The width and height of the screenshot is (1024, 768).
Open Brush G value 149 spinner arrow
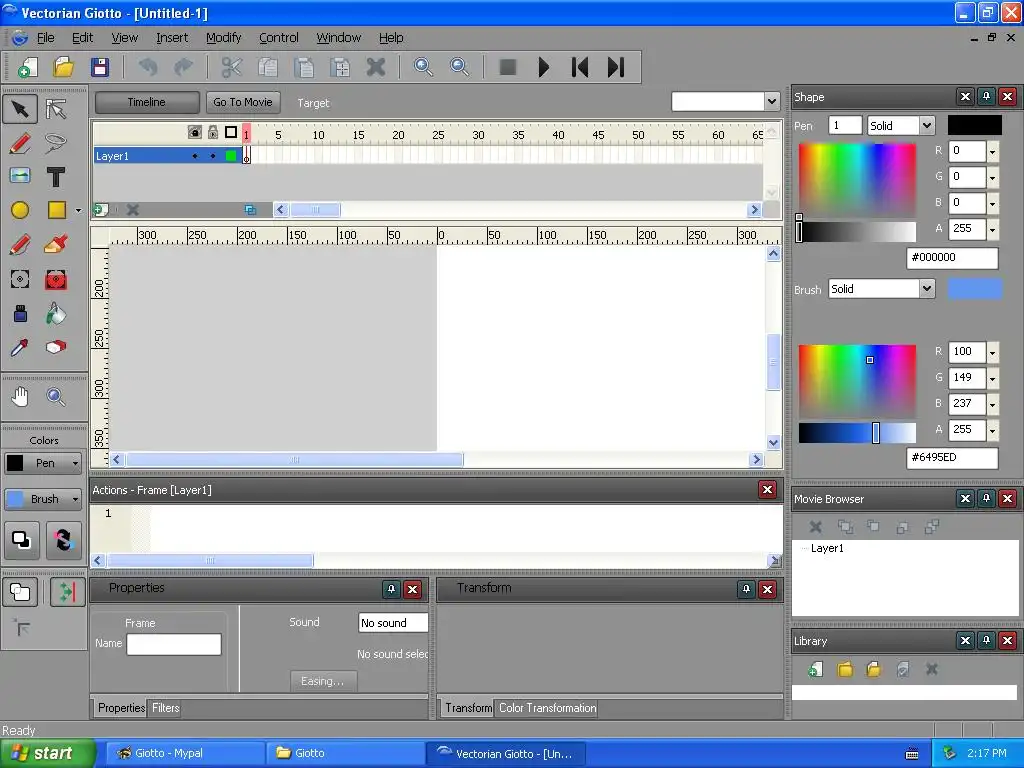pyautogui.click(x=992, y=379)
